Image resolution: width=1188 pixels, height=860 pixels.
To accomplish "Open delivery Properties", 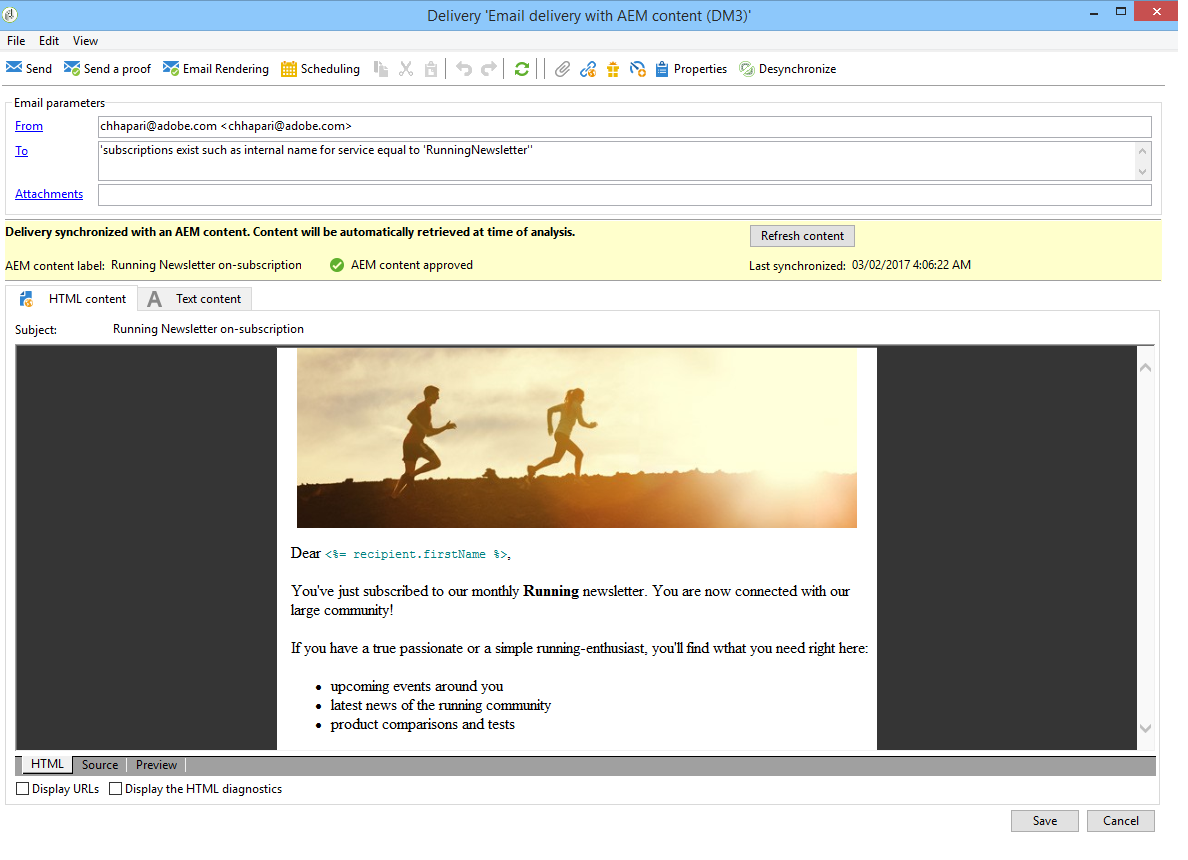I will pyautogui.click(x=691, y=69).
